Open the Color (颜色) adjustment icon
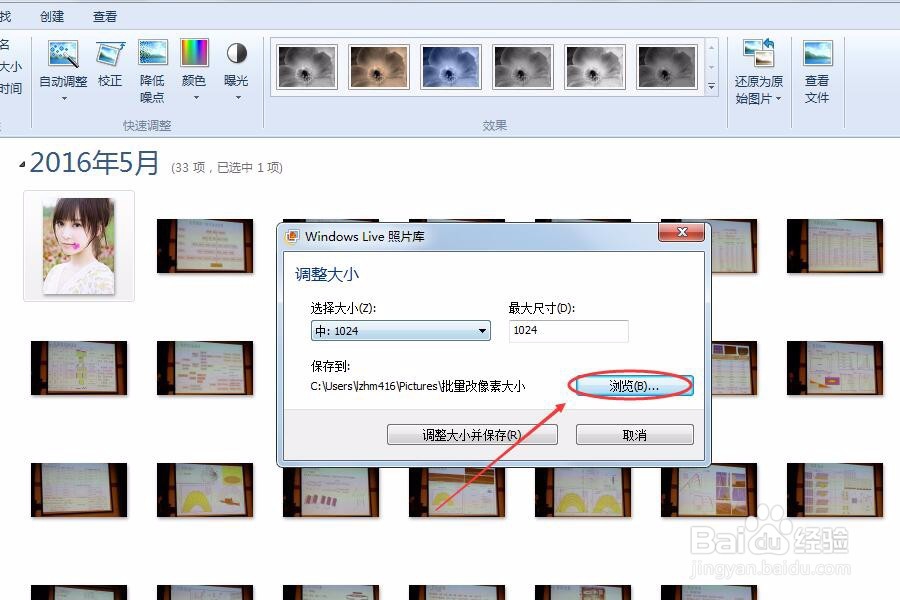The height and width of the screenshot is (600, 900). click(x=194, y=53)
